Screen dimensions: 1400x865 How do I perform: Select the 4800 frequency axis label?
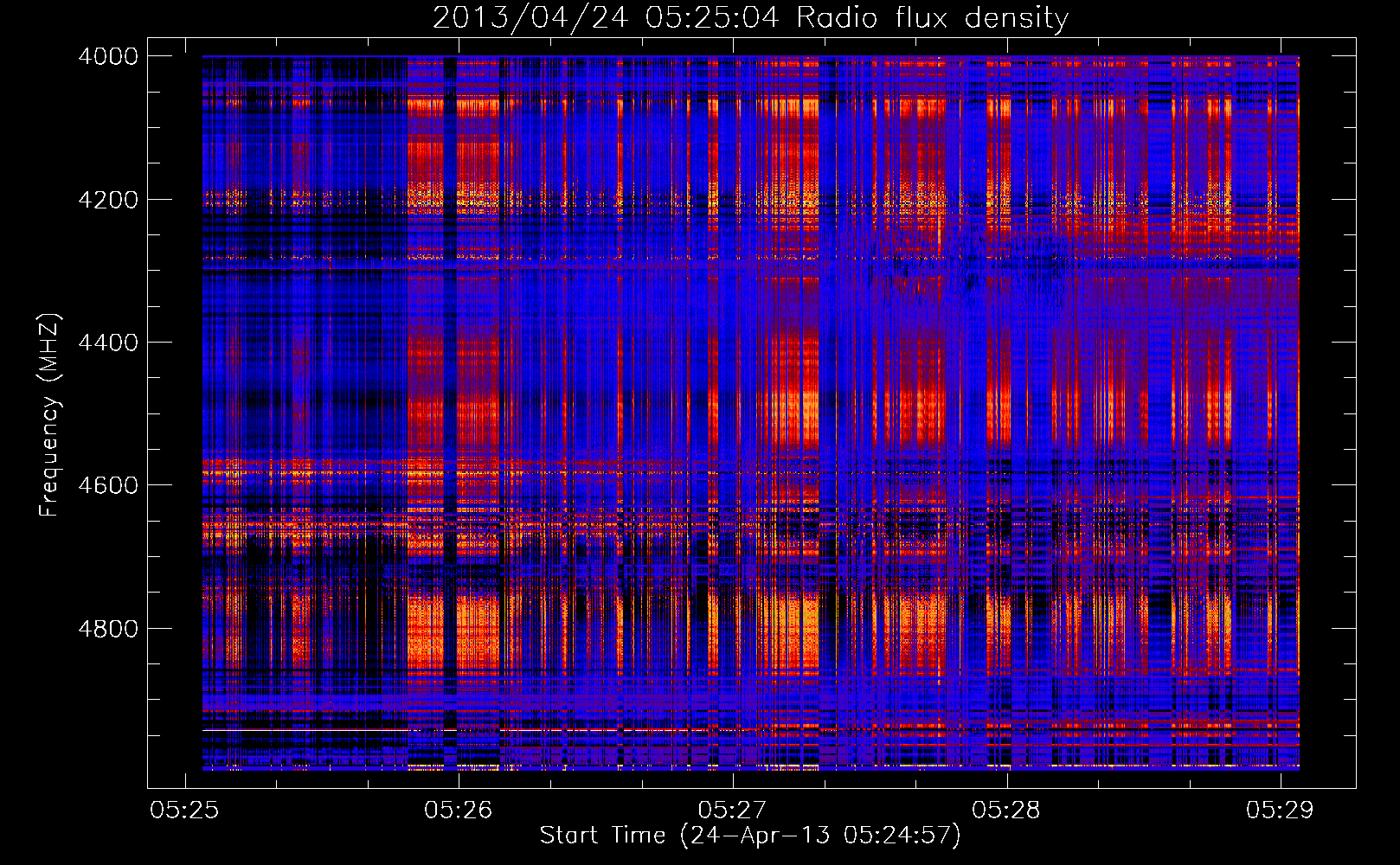(x=108, y=629)
